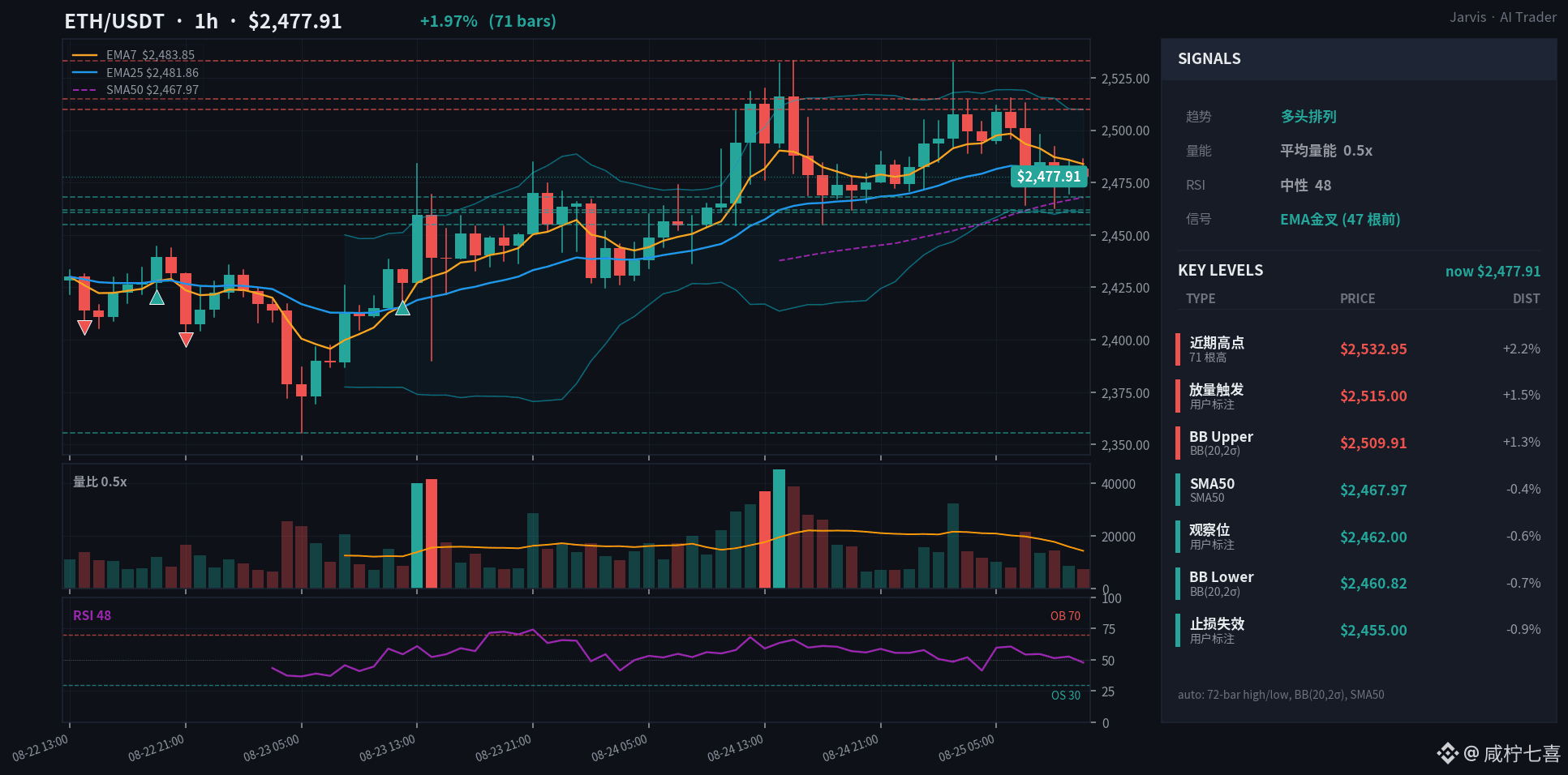The width and height of the screenshot is (1568, 775).
Task: Click the $2,460.82 price
Action: point(1373,584)
